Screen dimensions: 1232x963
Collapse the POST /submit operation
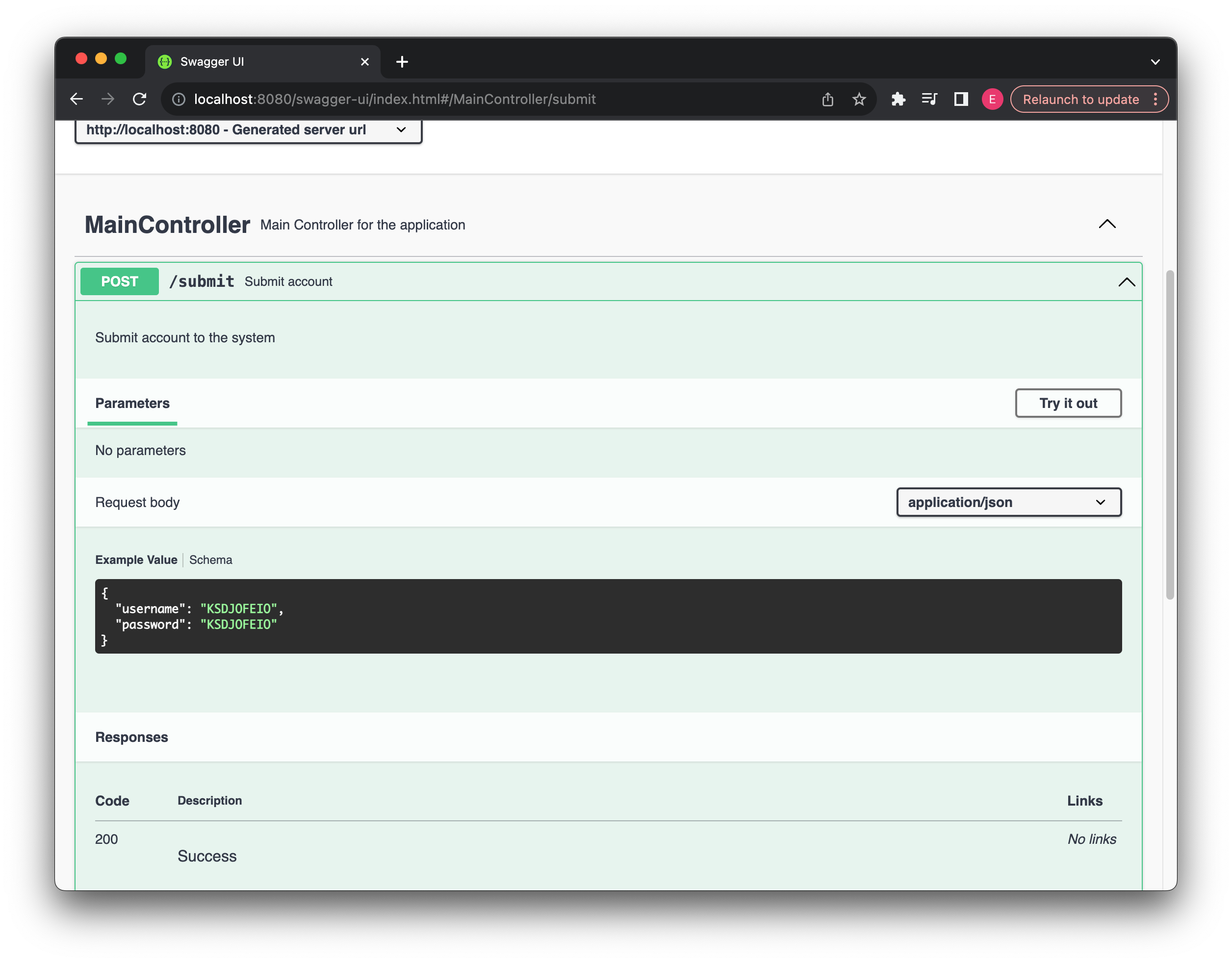point(1126,282)
